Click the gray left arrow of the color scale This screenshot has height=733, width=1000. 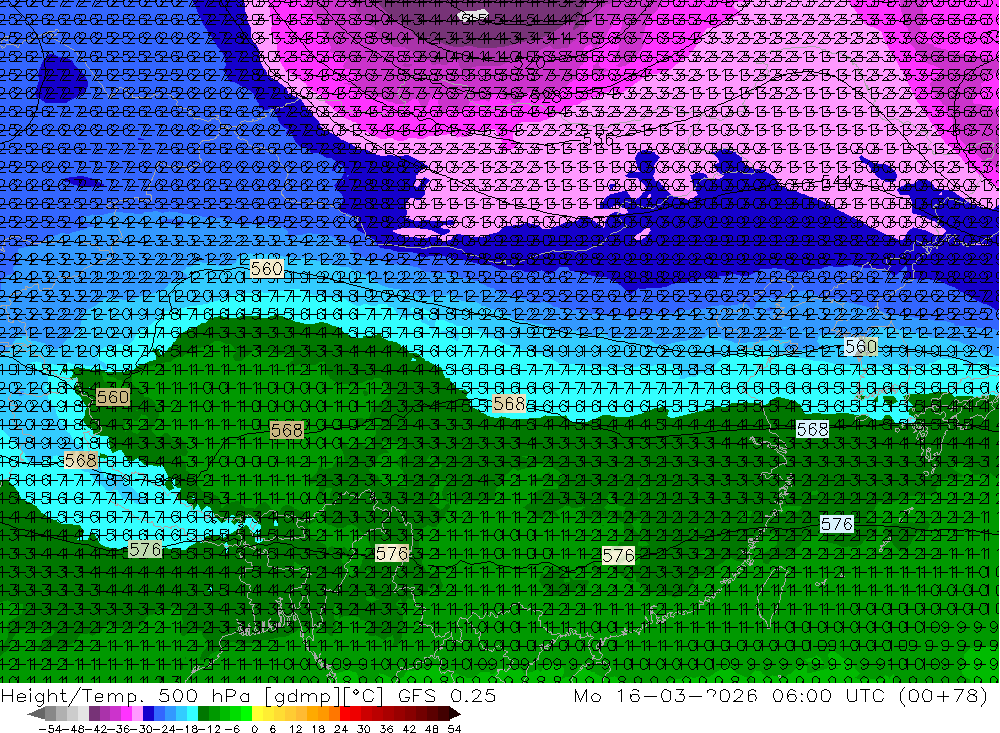[36, 713]
